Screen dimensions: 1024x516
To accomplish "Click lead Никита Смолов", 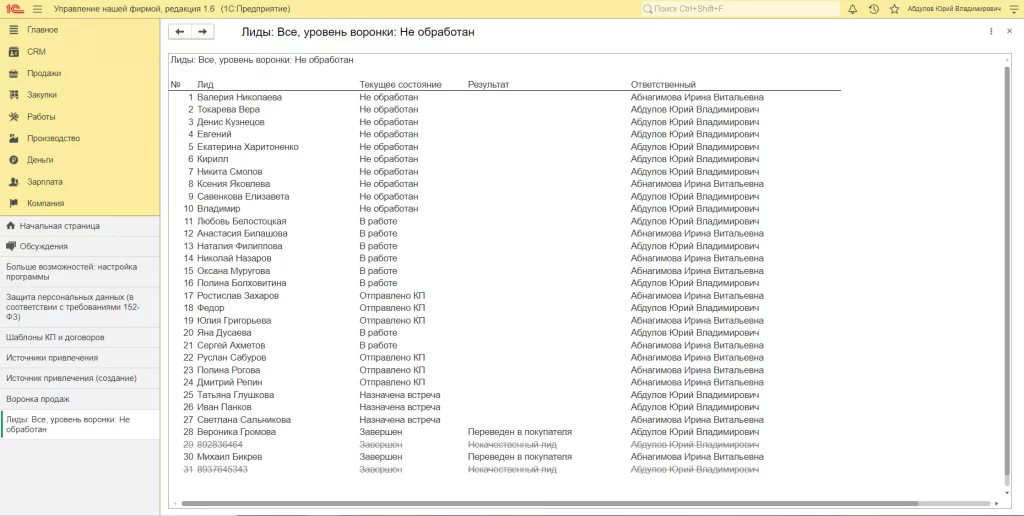I will click(230, 172).
